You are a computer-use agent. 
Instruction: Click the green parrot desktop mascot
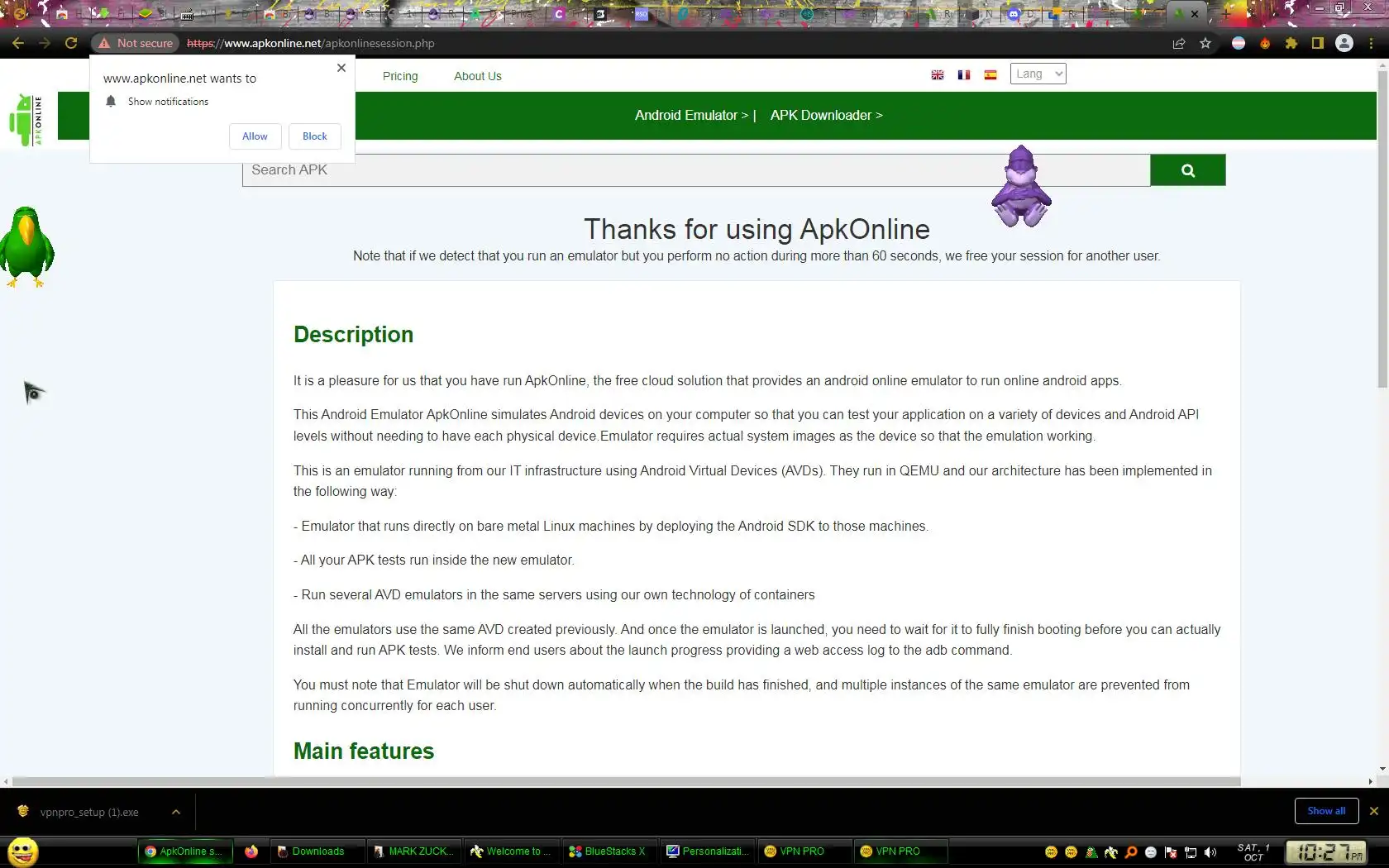[27, 246]
